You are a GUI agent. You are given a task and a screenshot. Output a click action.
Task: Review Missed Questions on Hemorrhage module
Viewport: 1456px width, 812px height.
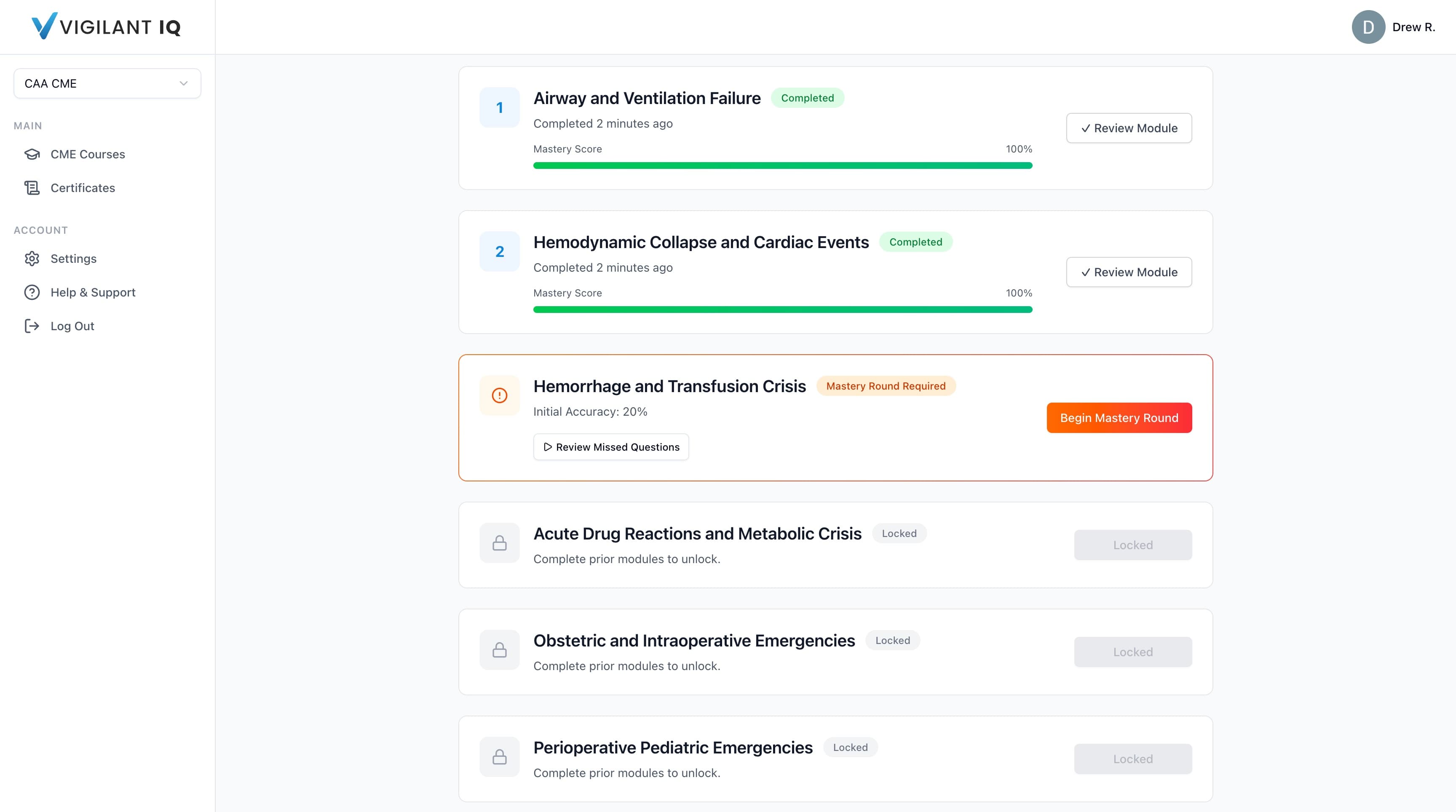pyautogui.click(x=610, y=446)
